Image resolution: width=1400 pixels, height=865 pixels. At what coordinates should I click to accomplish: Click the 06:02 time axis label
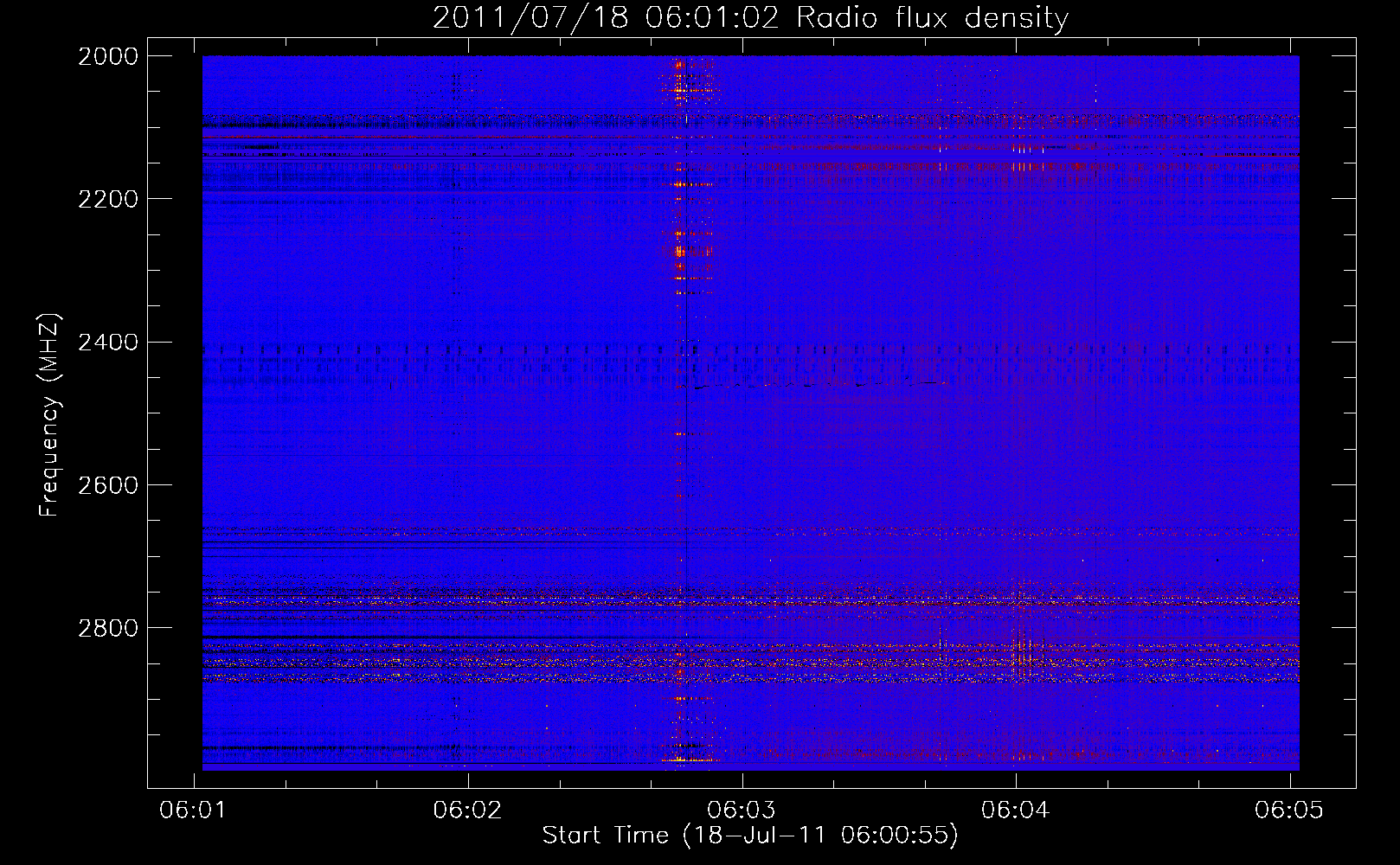468,810
